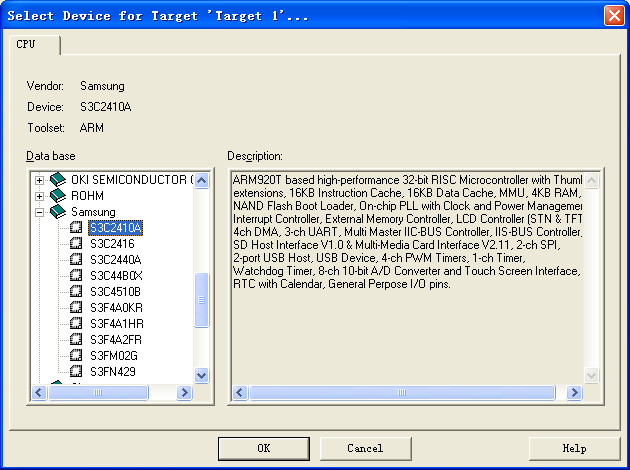Click the chip icon next to S3C4510B
The width and height of the screenshot is (630, 470).
point(76,291)
